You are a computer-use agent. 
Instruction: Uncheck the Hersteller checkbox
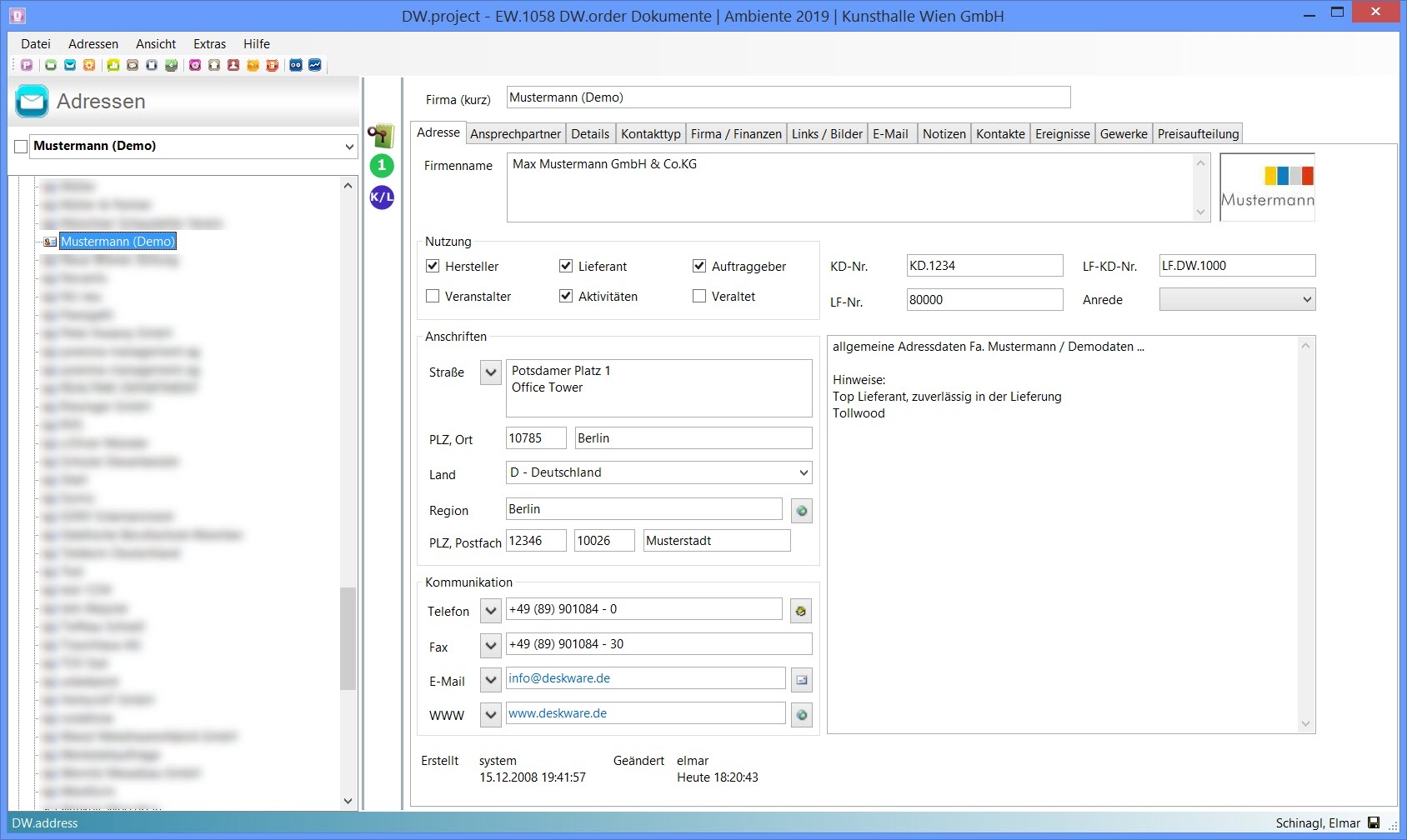click(433, 266)
